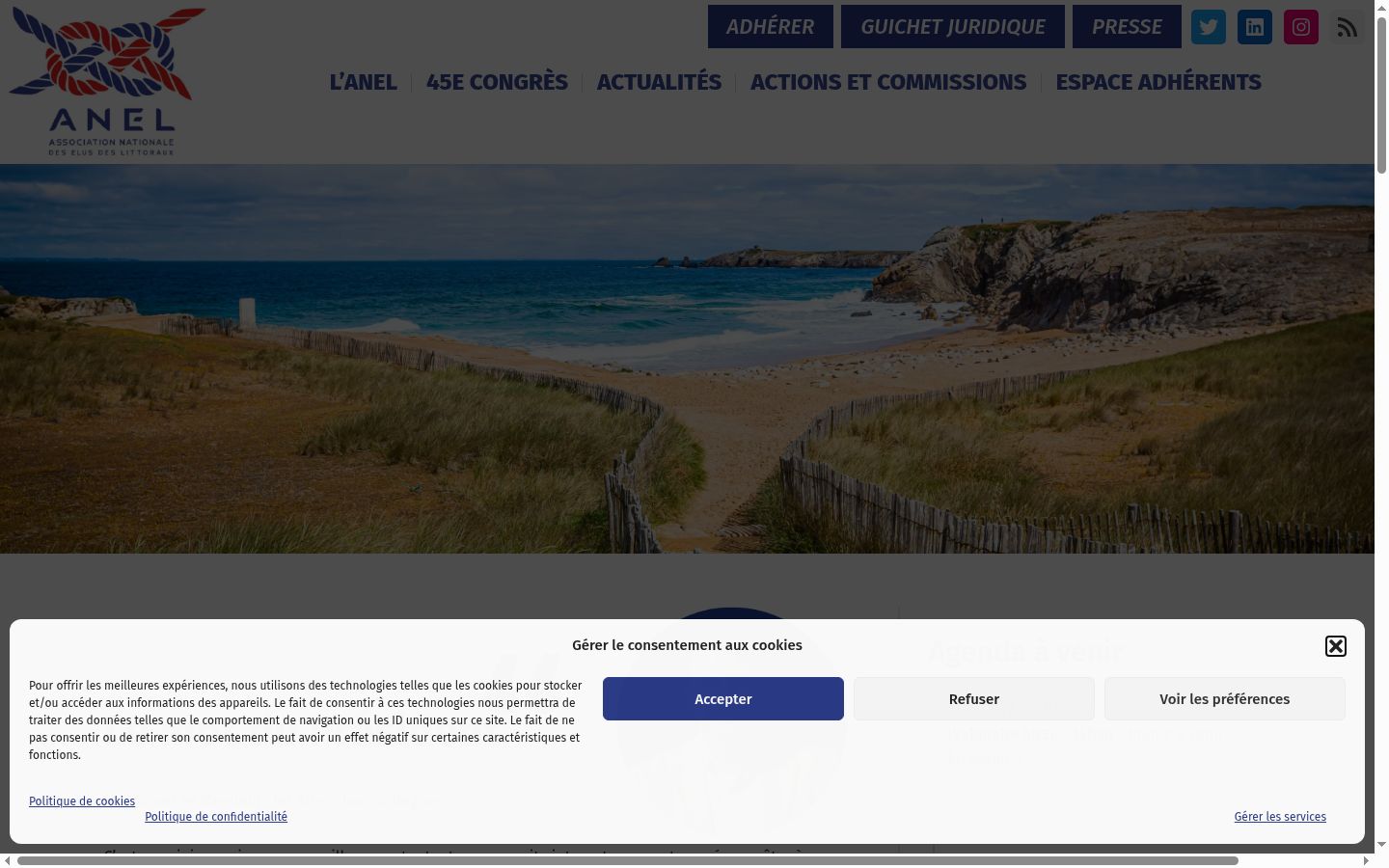Open the ANEL LinkedIn page
The image size is (1389, 868).
click(1255, 27)
